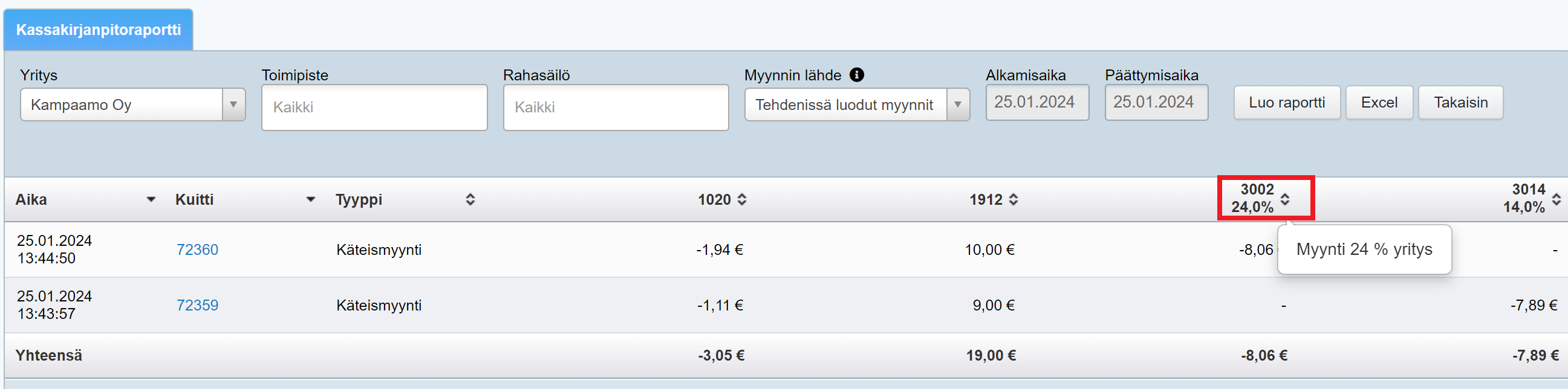
Task: Click the Luo raportti button
Action: tap(1286, 103)
